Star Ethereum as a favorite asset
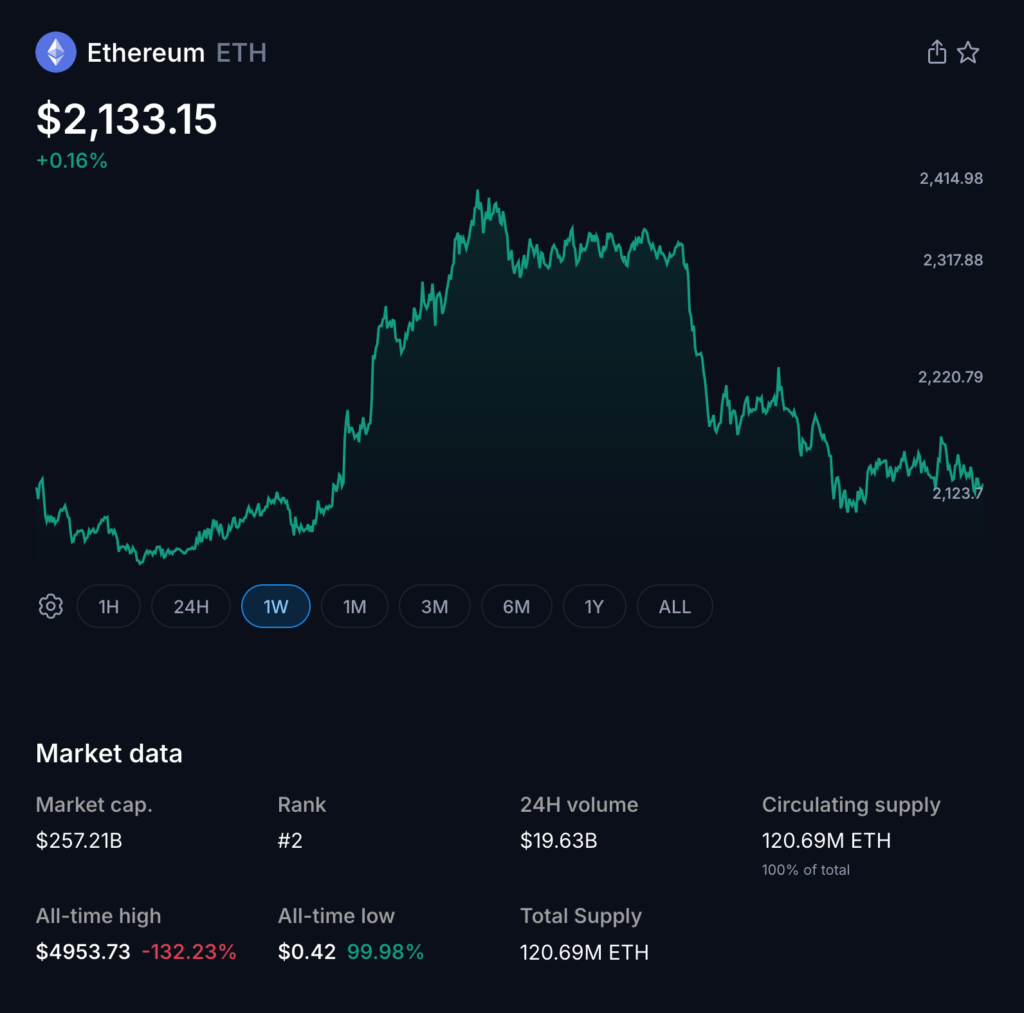Screen dimensions: 1024x1013 [968, 51]
